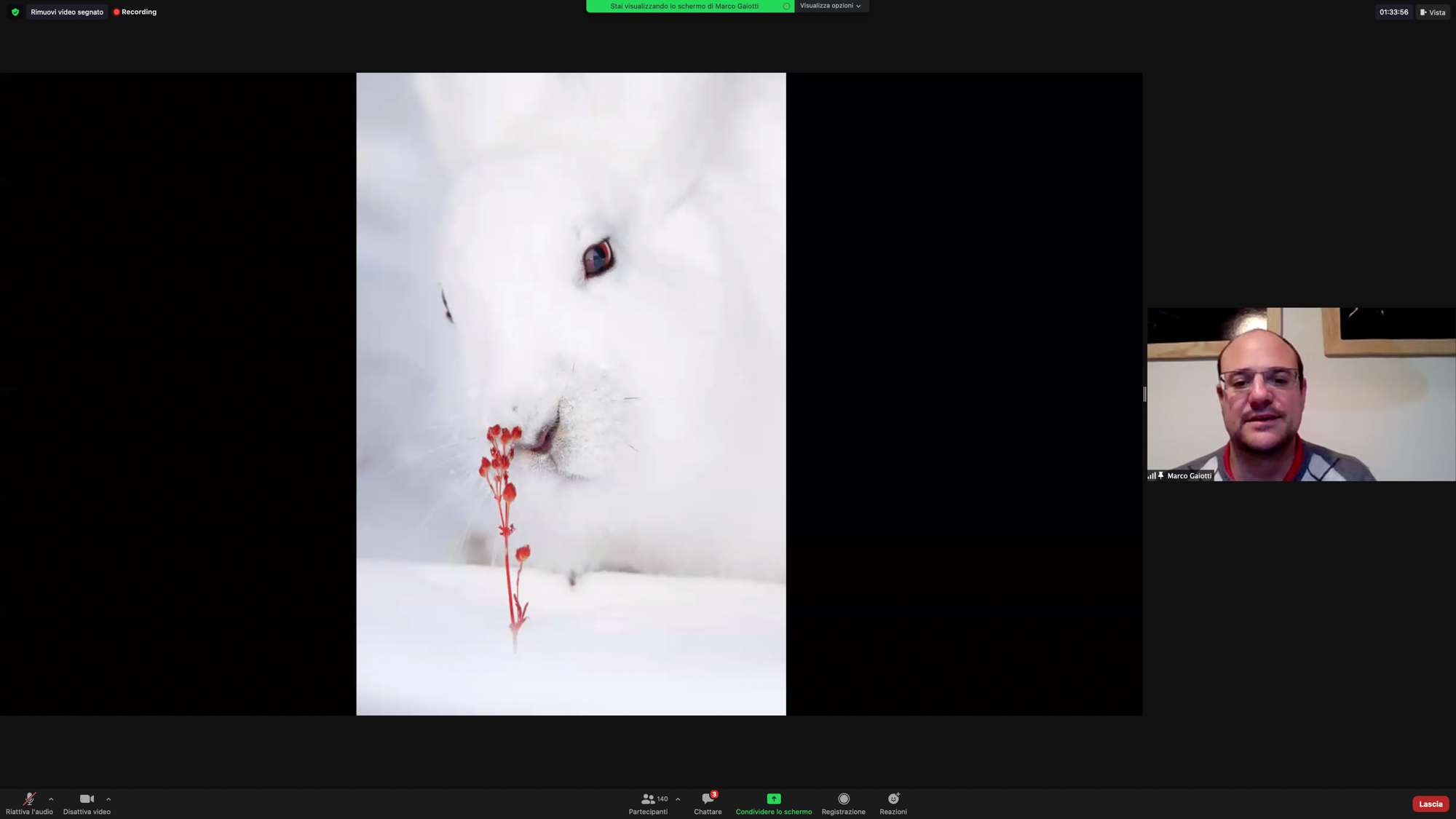The image size is (1456, 819).
Task: Expand video options arrow next to camera
Action: [108, 799]
